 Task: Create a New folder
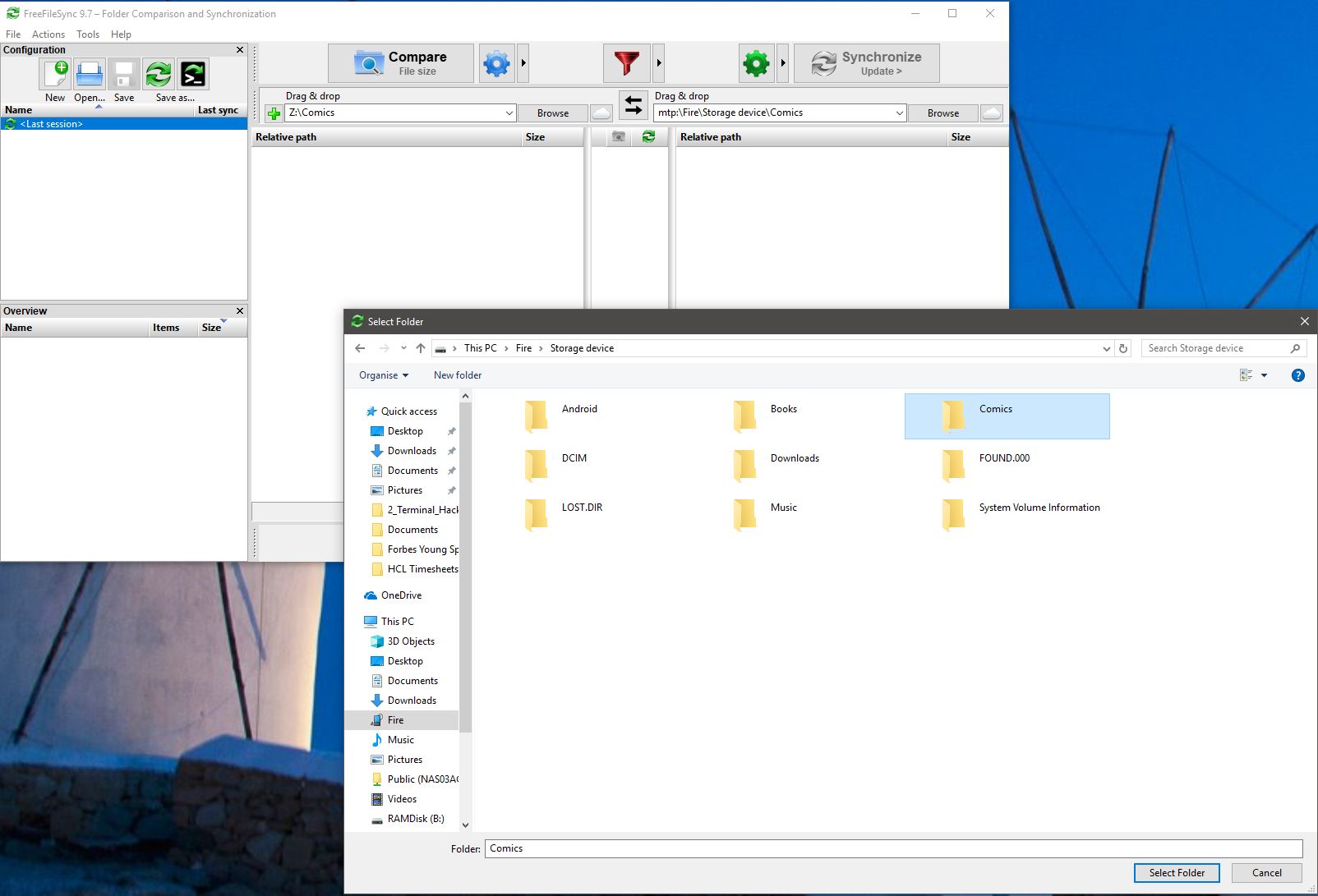click(458, 375)
